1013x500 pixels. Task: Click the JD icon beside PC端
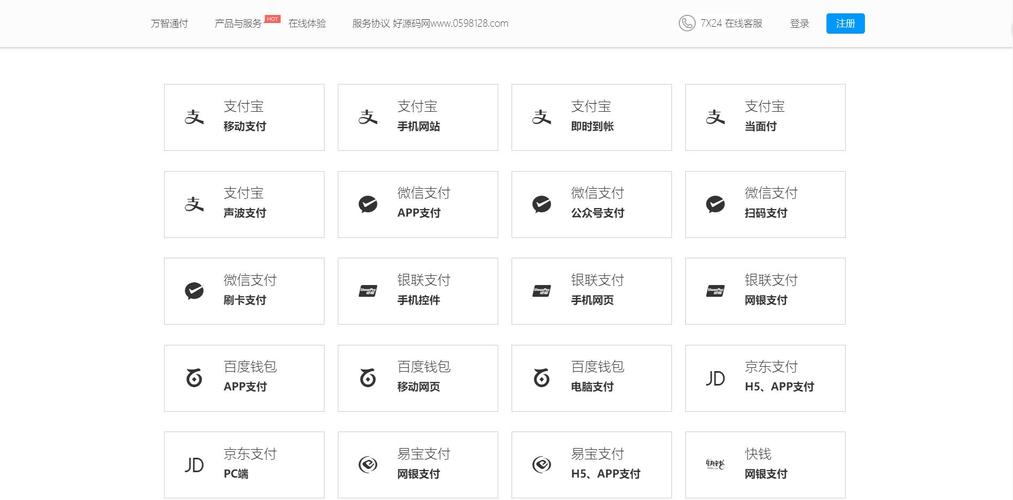pos(194,465)
